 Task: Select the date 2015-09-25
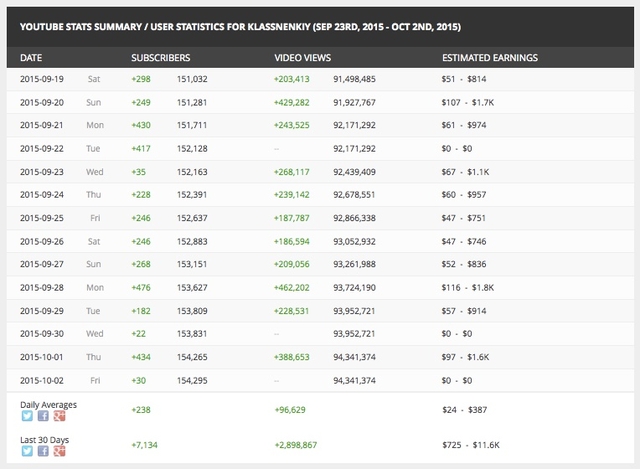pyautogui.click(x=42, y=218)
